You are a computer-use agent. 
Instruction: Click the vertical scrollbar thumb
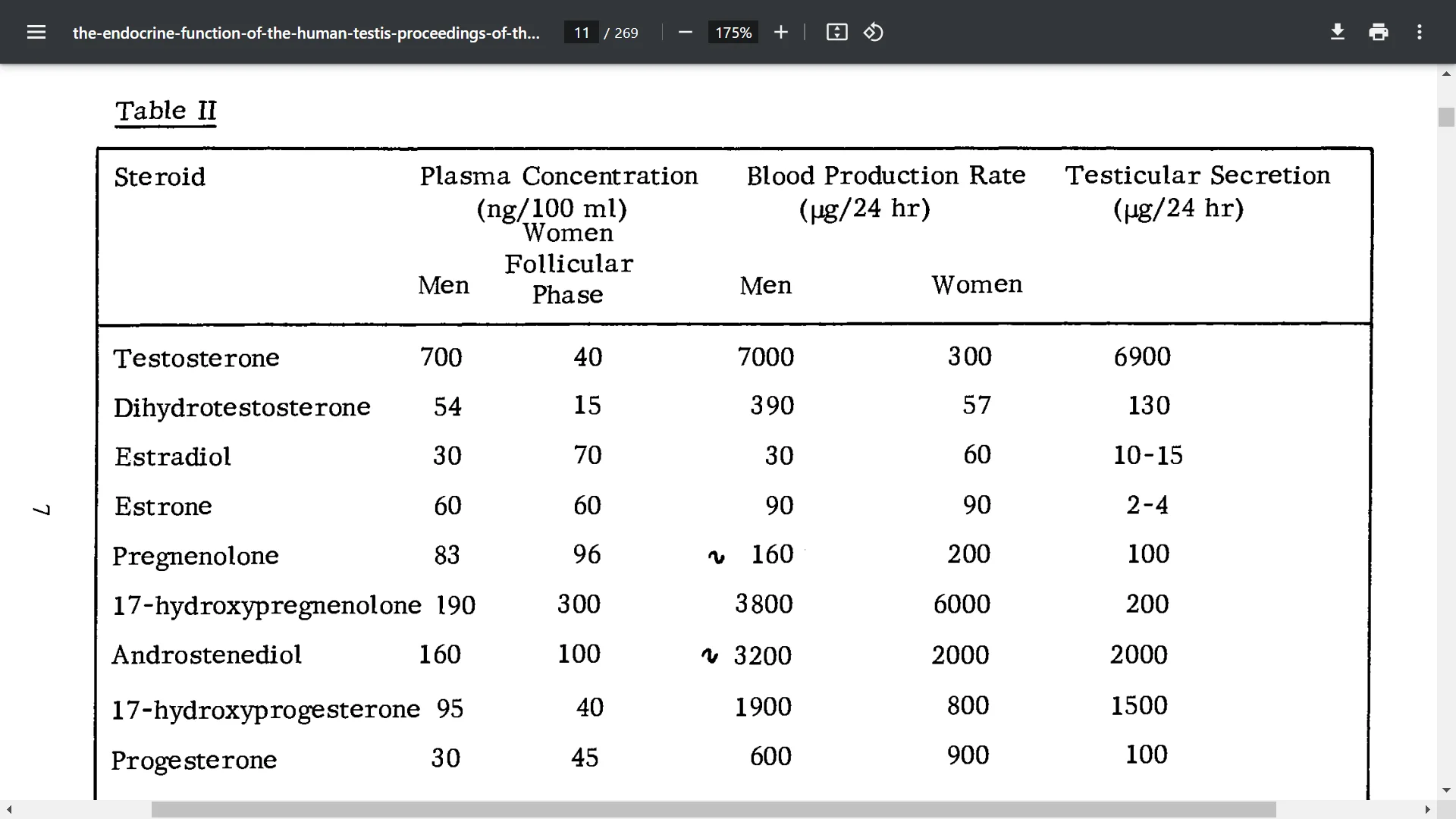tap(1446, 118)
